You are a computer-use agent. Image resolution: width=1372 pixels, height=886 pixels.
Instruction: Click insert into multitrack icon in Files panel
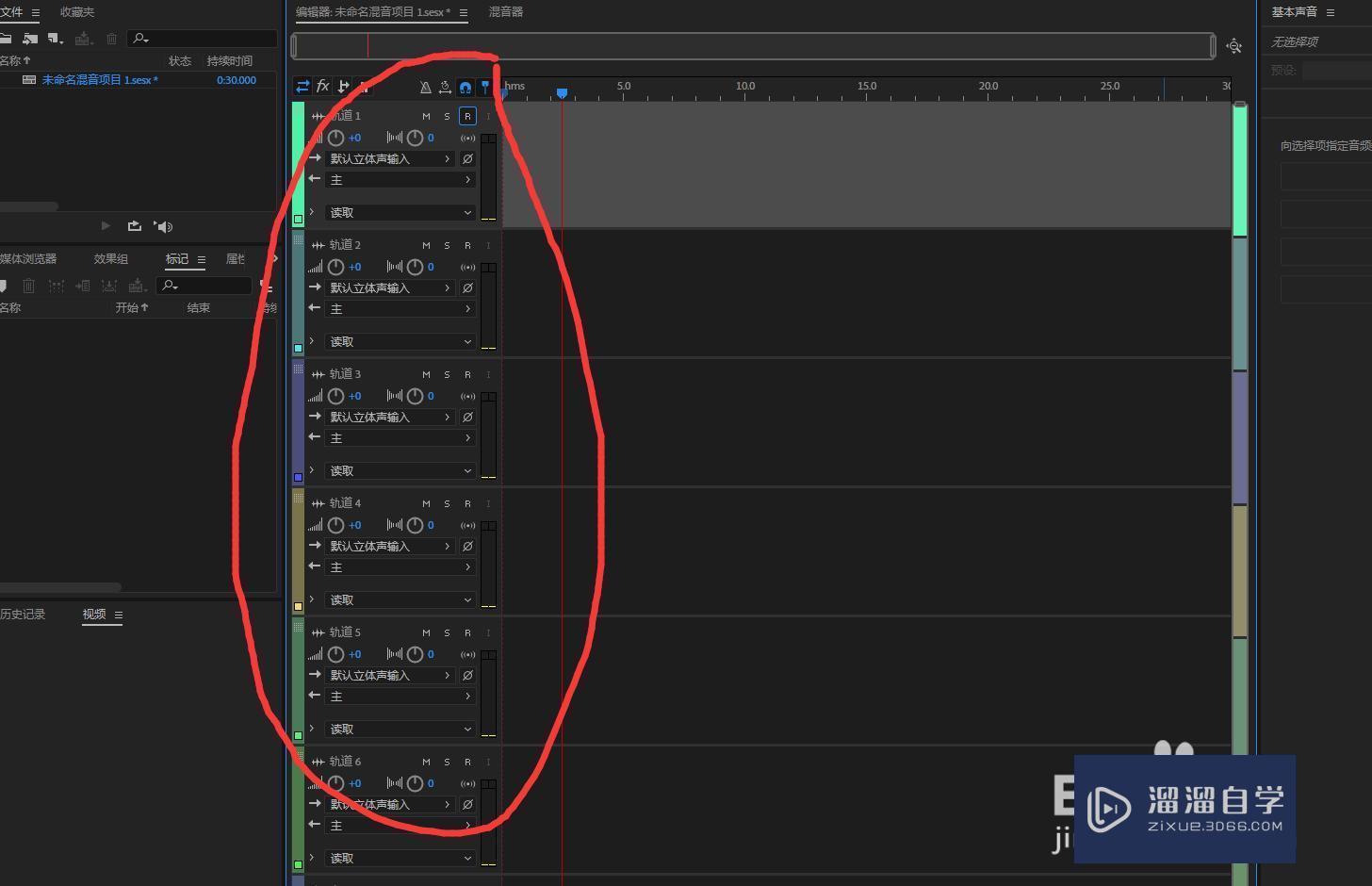[x=83, y=39]
